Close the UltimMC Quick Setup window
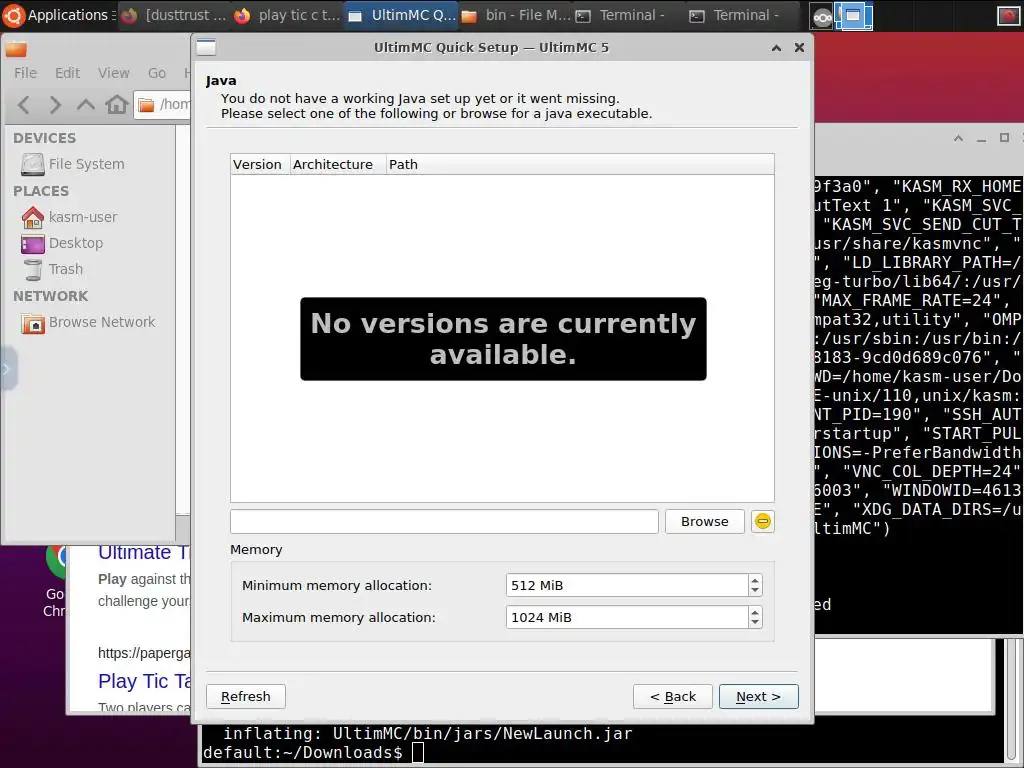1024x768 pixels. click(x=799, y=48)
